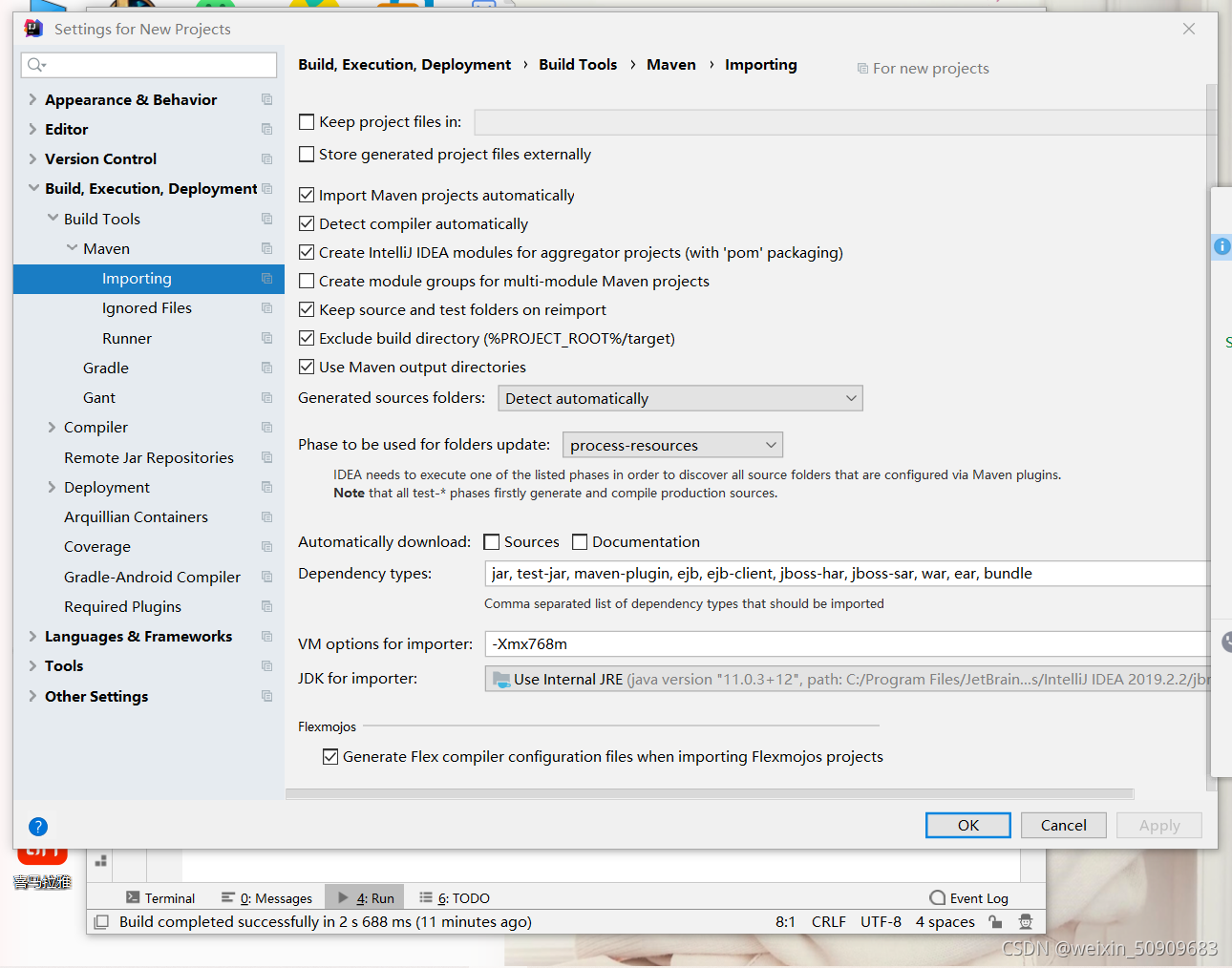Expand Version Control section
The height and width of the screenshot is (968, 1232).
[33, 158]
